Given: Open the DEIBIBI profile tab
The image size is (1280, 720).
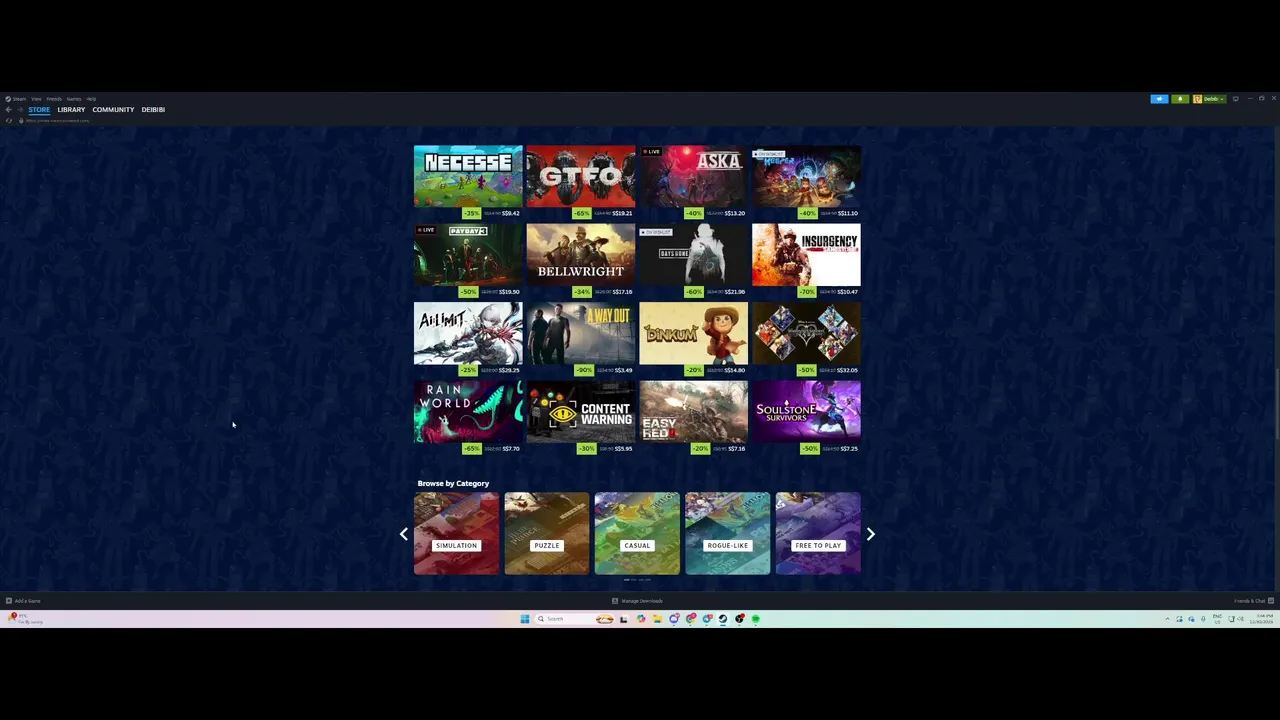Looking at the screenshot, I should (x=153, y=110).
